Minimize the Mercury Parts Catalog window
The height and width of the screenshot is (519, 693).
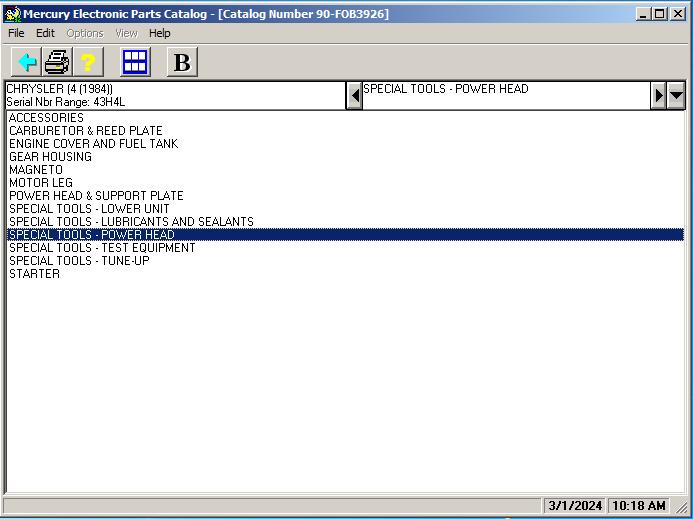[643, 14]
